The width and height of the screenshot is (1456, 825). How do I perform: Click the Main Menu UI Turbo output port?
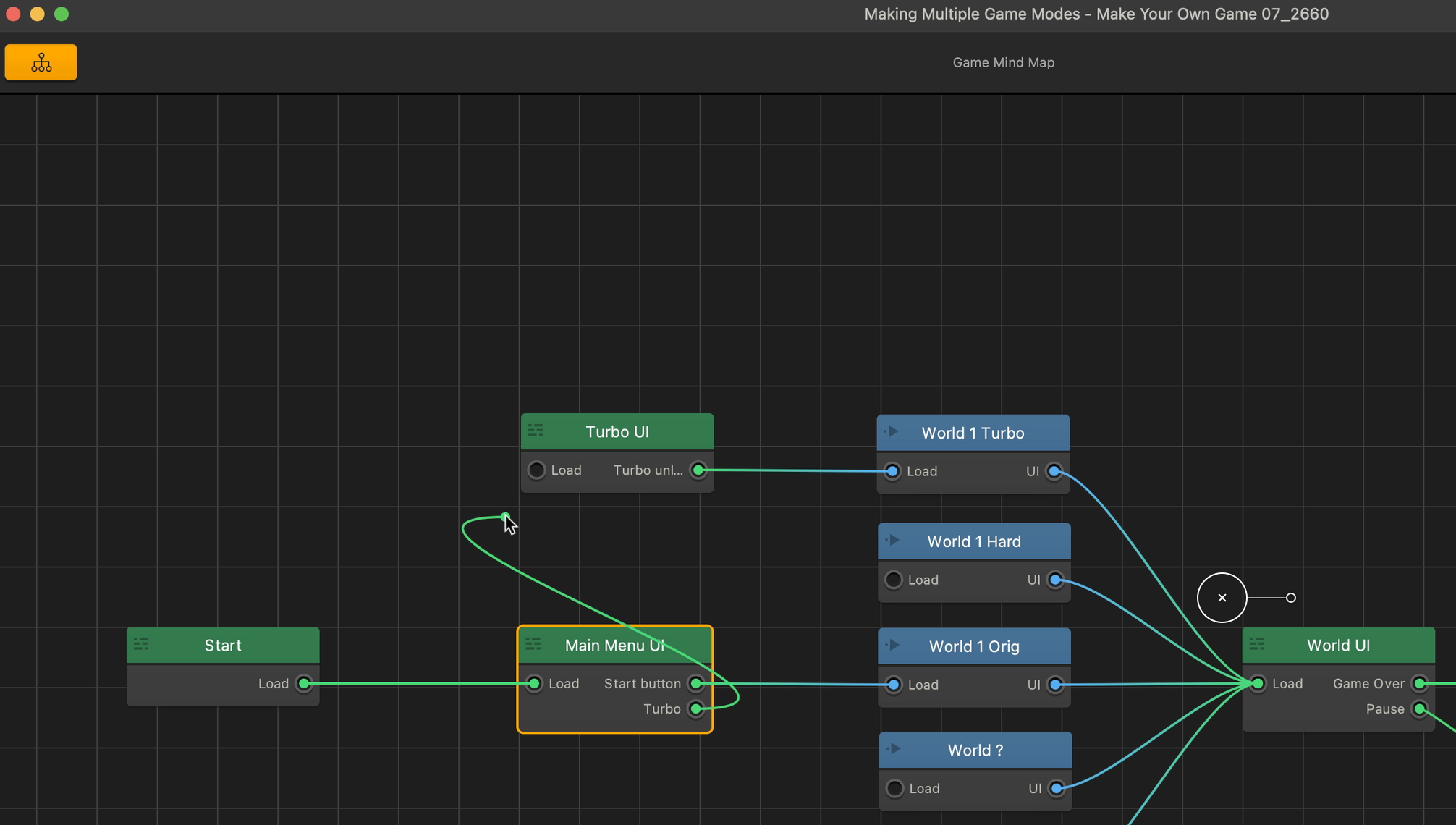[696, 708]
